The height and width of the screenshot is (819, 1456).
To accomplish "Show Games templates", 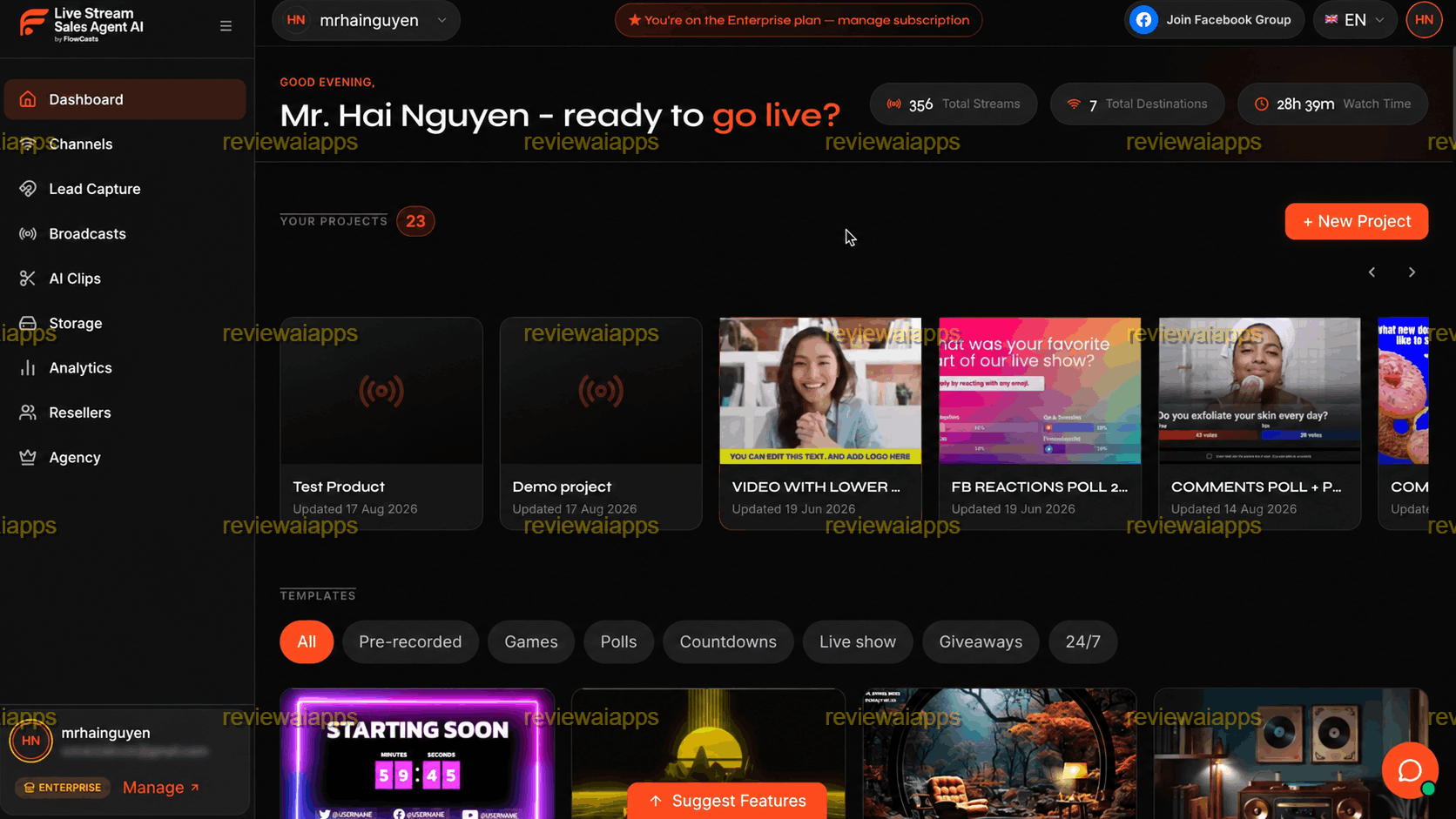I will coord(531,641).
